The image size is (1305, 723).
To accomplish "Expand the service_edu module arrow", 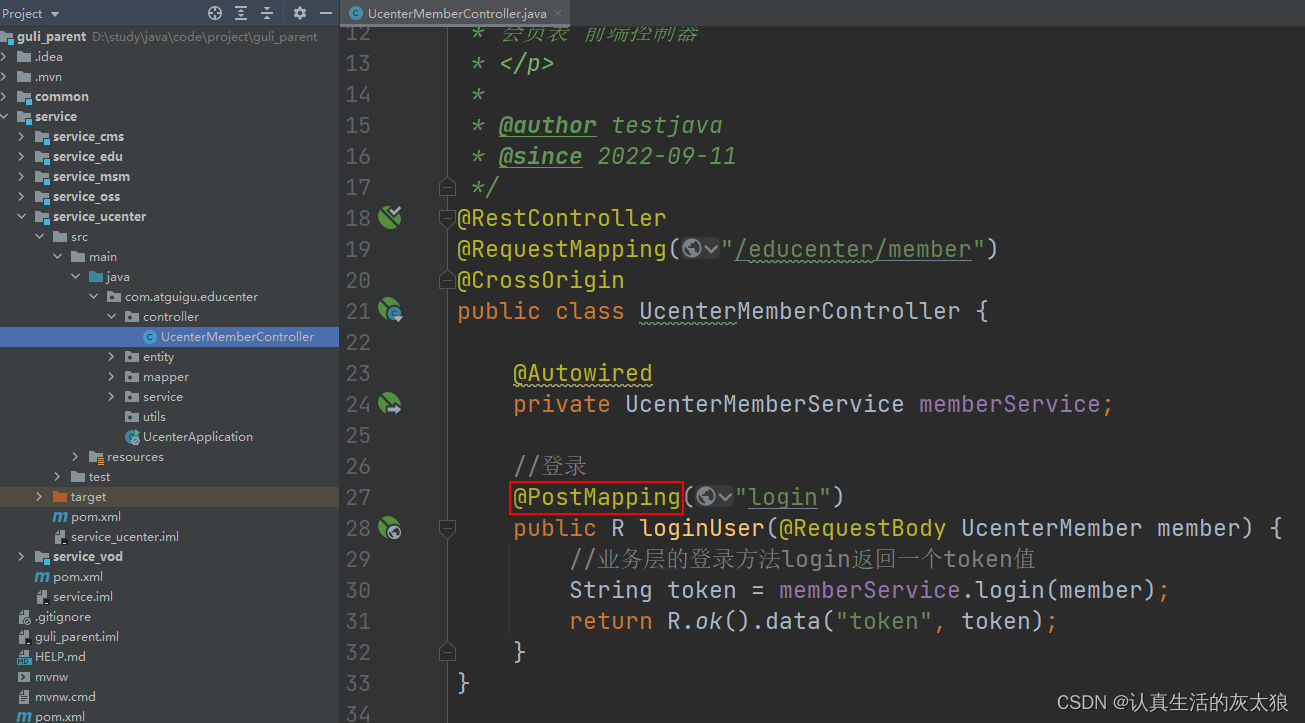I will (22, 157).
